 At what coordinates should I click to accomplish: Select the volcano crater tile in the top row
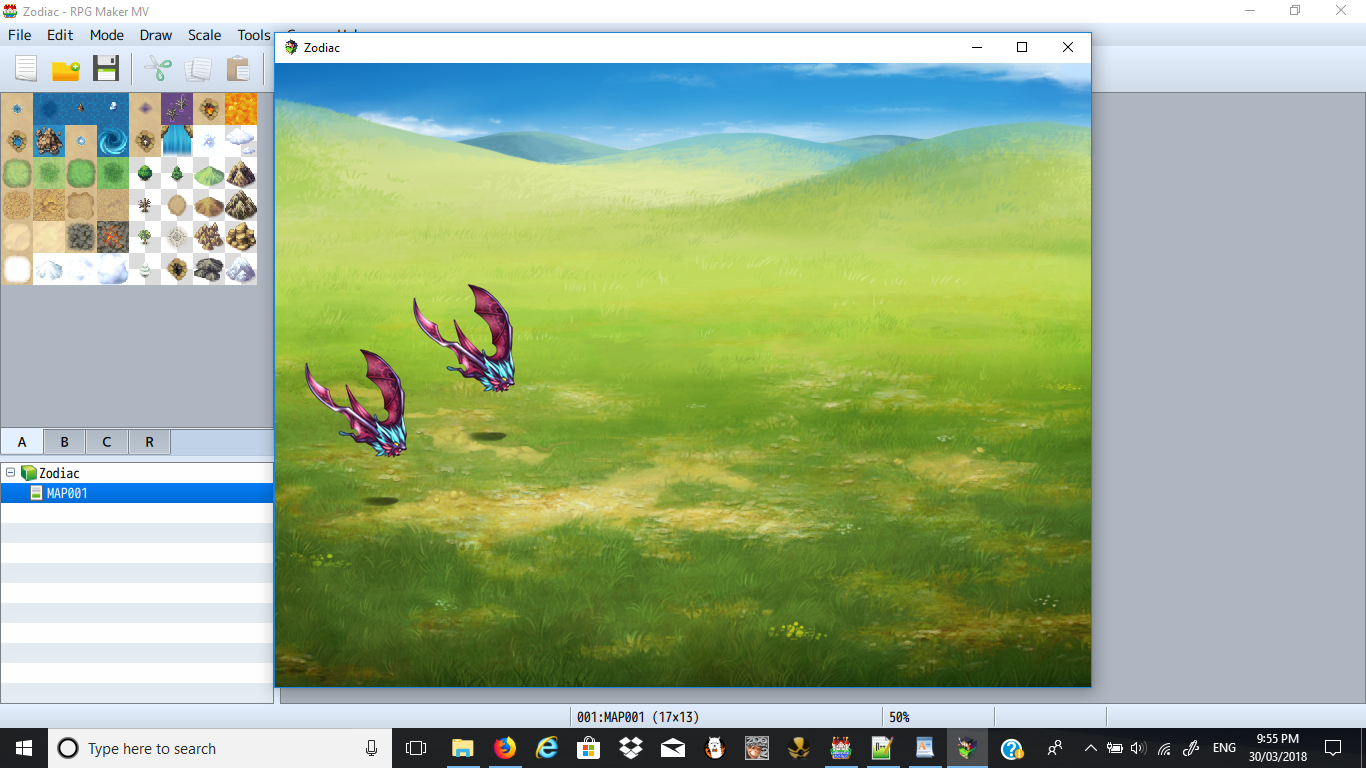(x=209, y=109)
